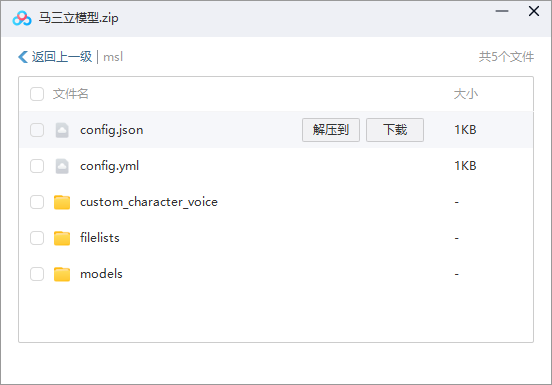This screenshot has height=385, width=552.
Task: Check the box for config.yml
Action: point(37,166)
